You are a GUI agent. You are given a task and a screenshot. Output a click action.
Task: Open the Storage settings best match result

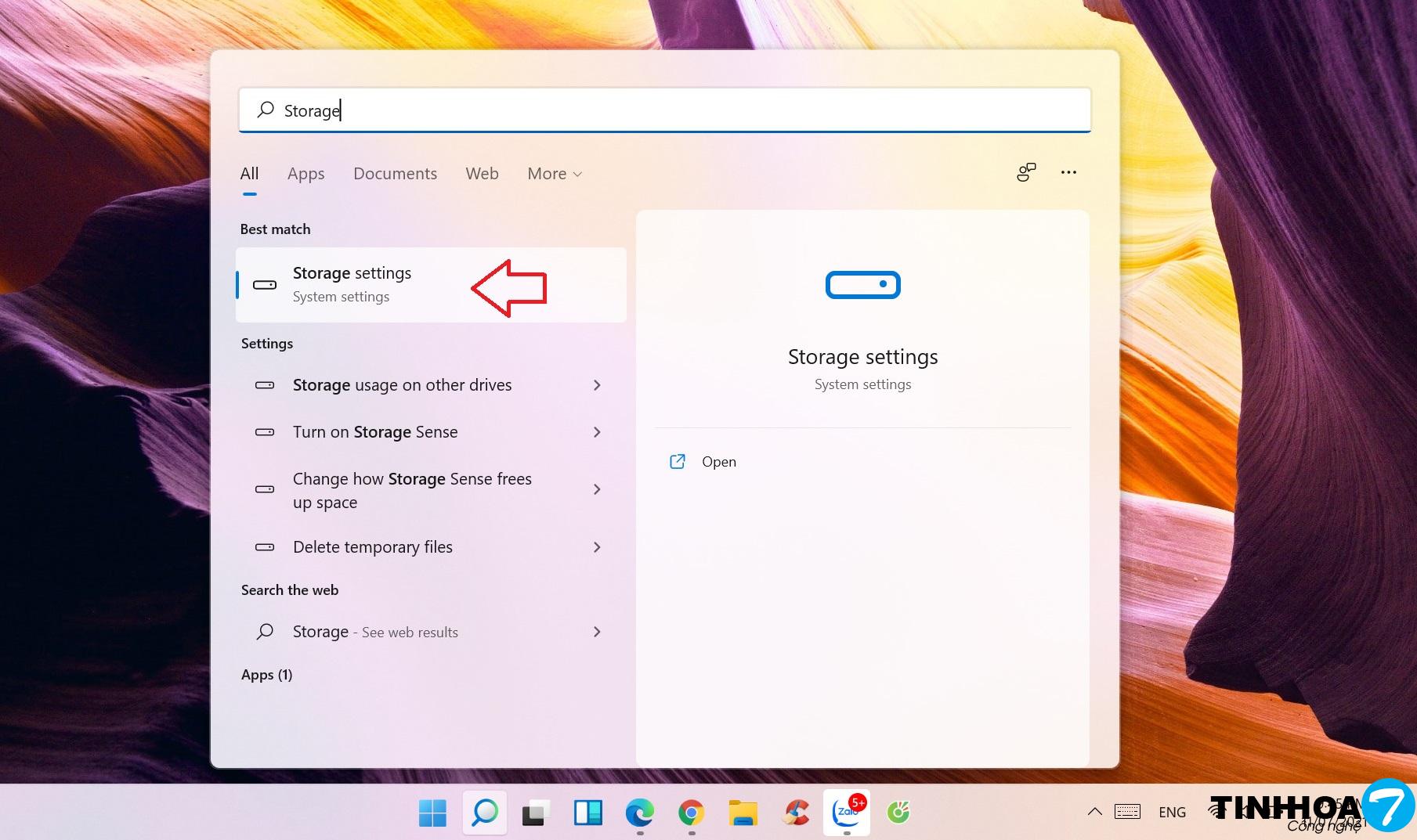coord(352,284)
